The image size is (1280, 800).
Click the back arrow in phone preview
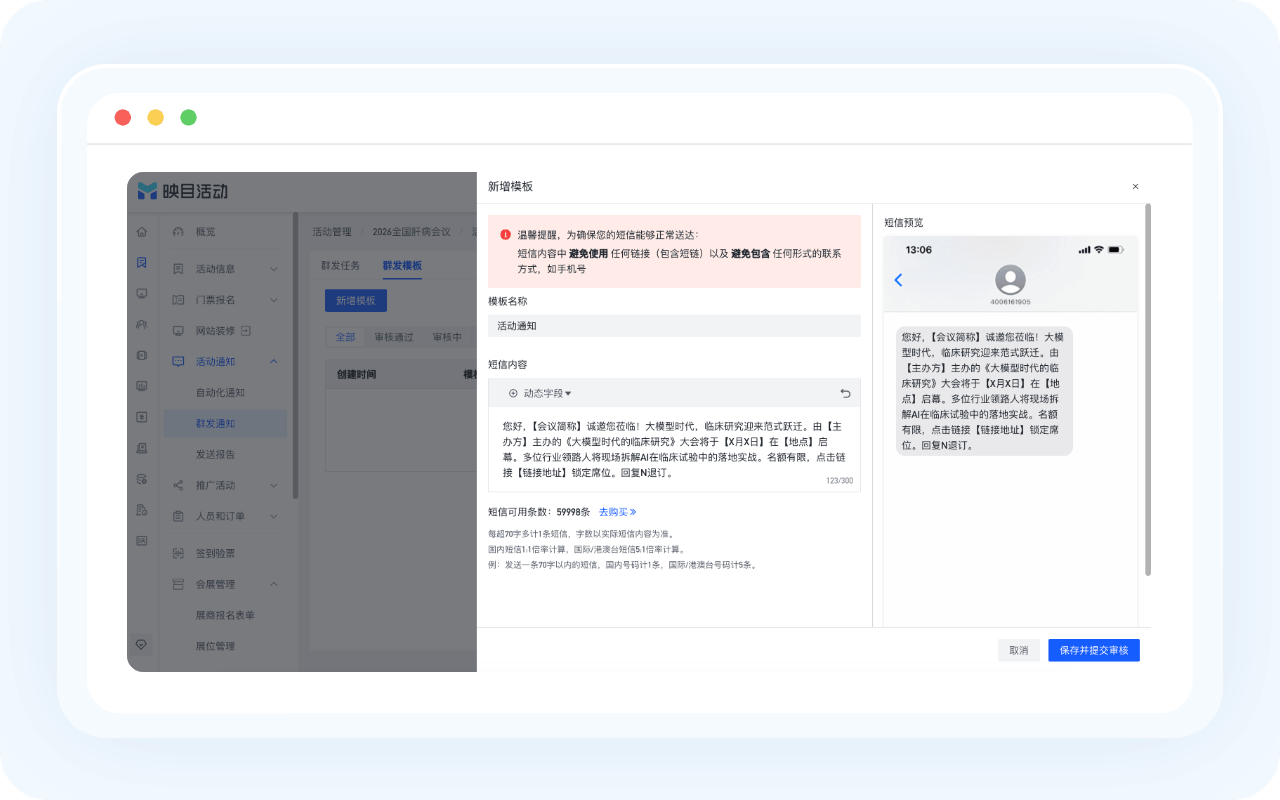pyautogui.click(x=898, y=280)
